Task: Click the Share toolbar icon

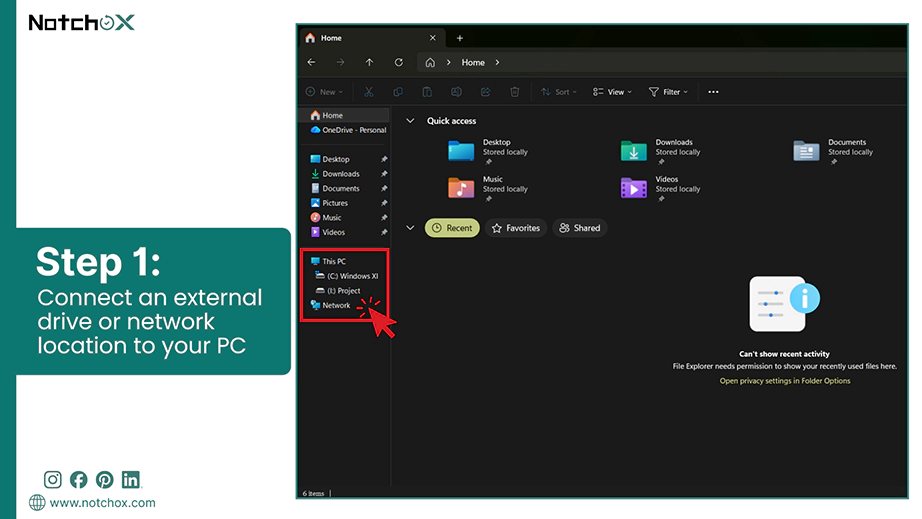Action: coord(486,92)
